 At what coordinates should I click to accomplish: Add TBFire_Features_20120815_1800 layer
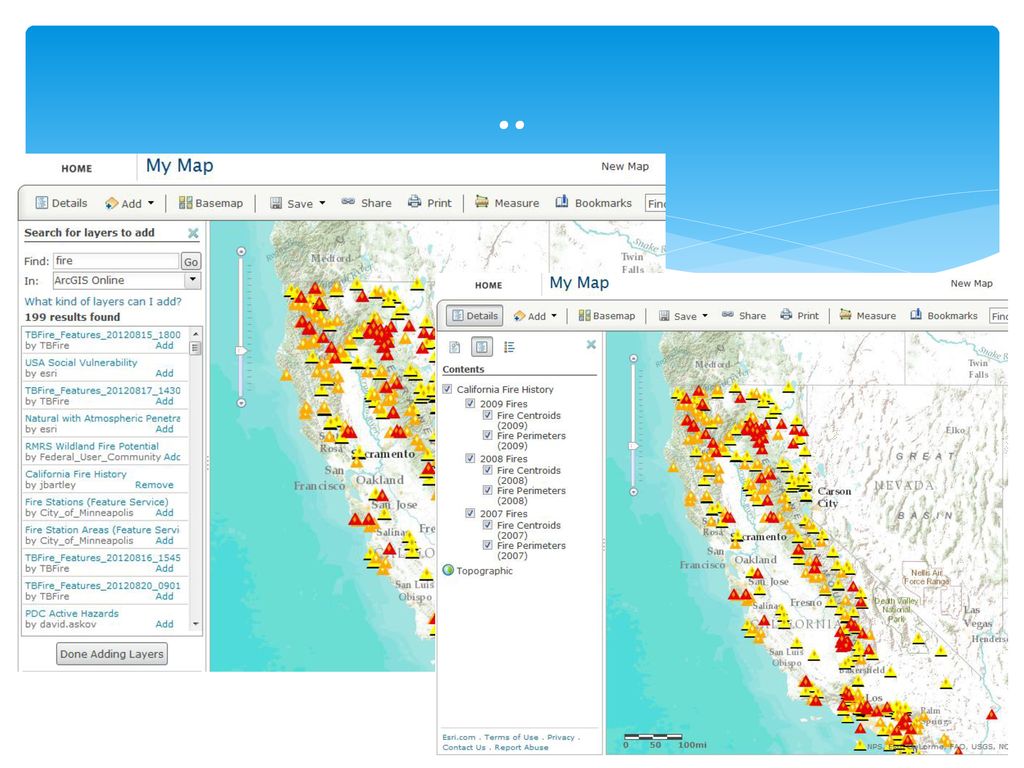pos(164,345)
